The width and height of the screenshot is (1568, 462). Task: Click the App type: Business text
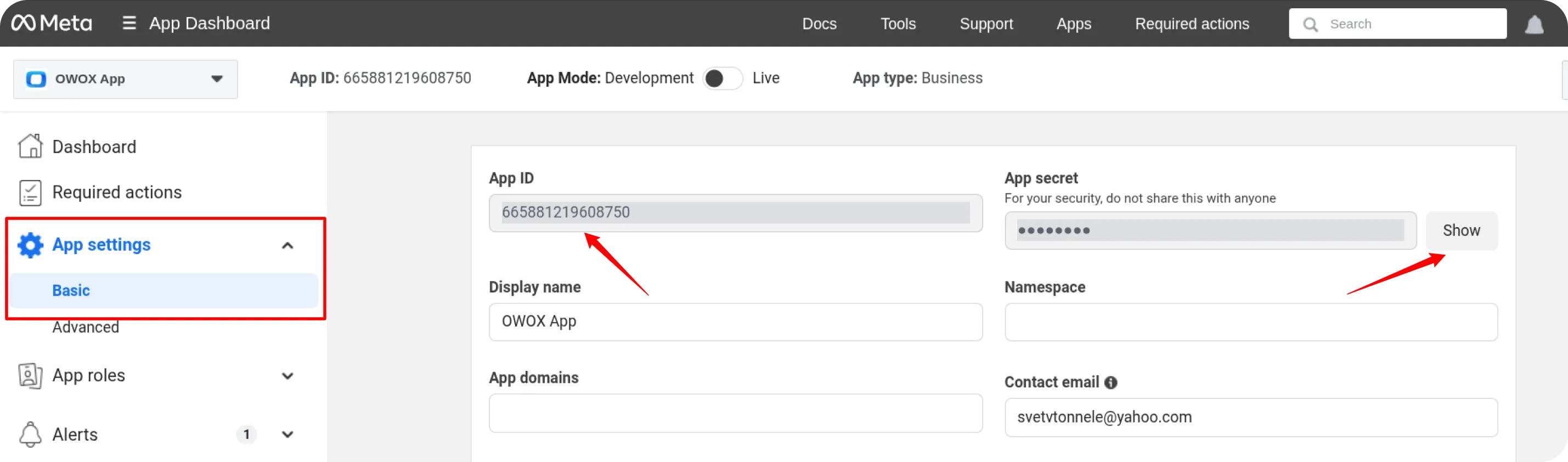click(x=917, y=78)
